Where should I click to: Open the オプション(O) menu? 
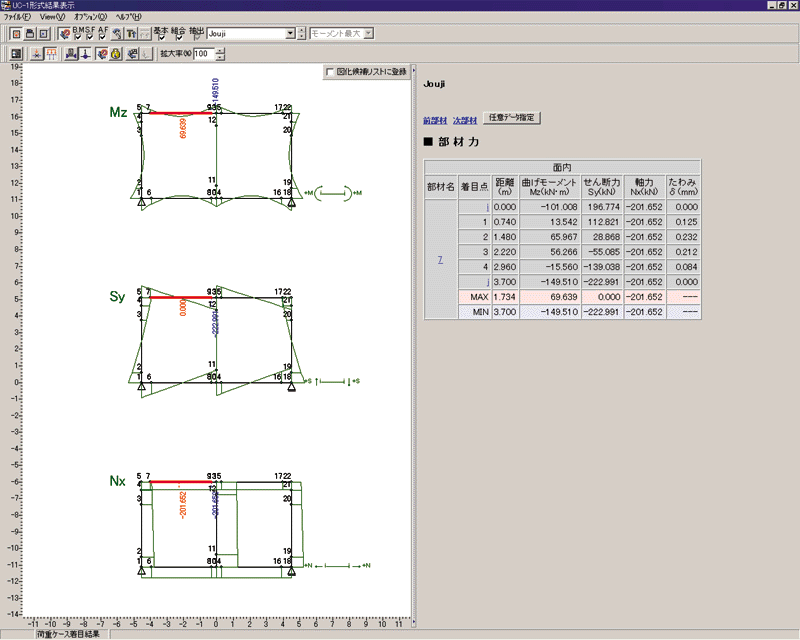point(91,18)
